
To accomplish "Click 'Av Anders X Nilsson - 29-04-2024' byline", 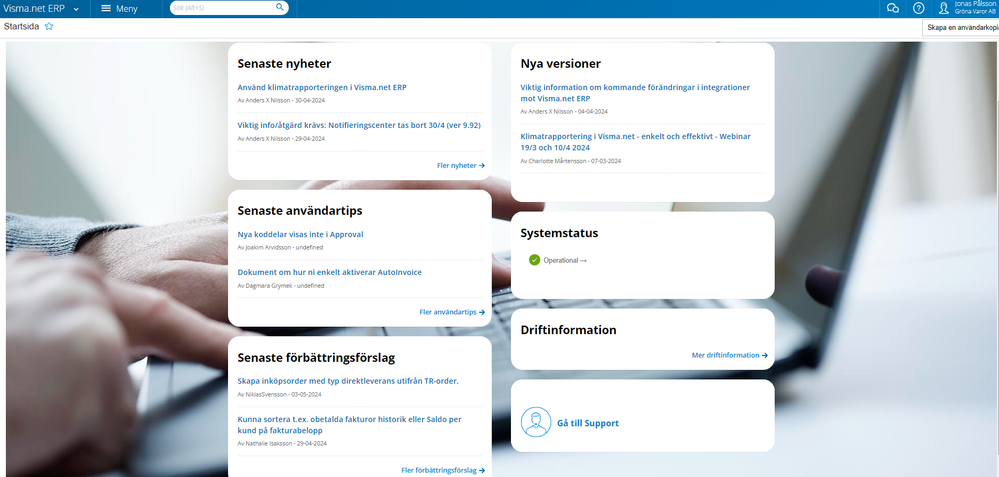I will pos(281,138).
